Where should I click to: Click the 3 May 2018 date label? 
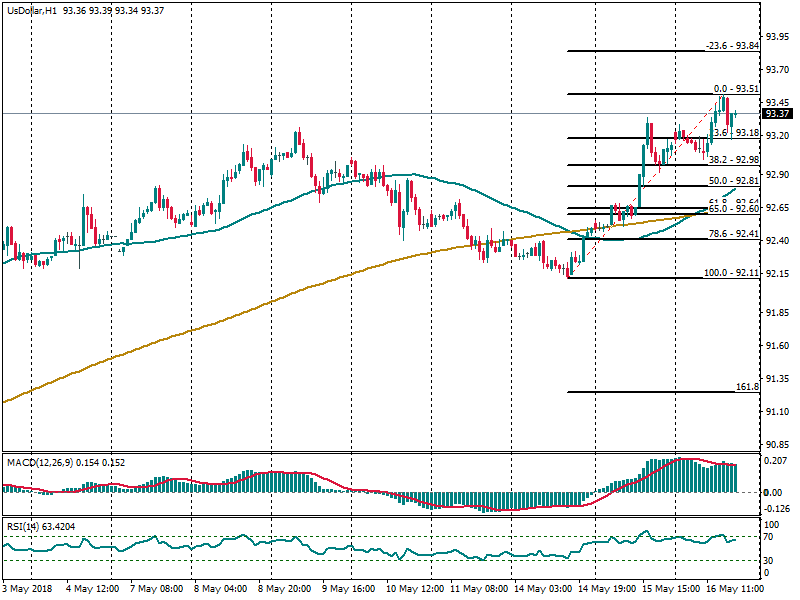(x=30, y=591)
